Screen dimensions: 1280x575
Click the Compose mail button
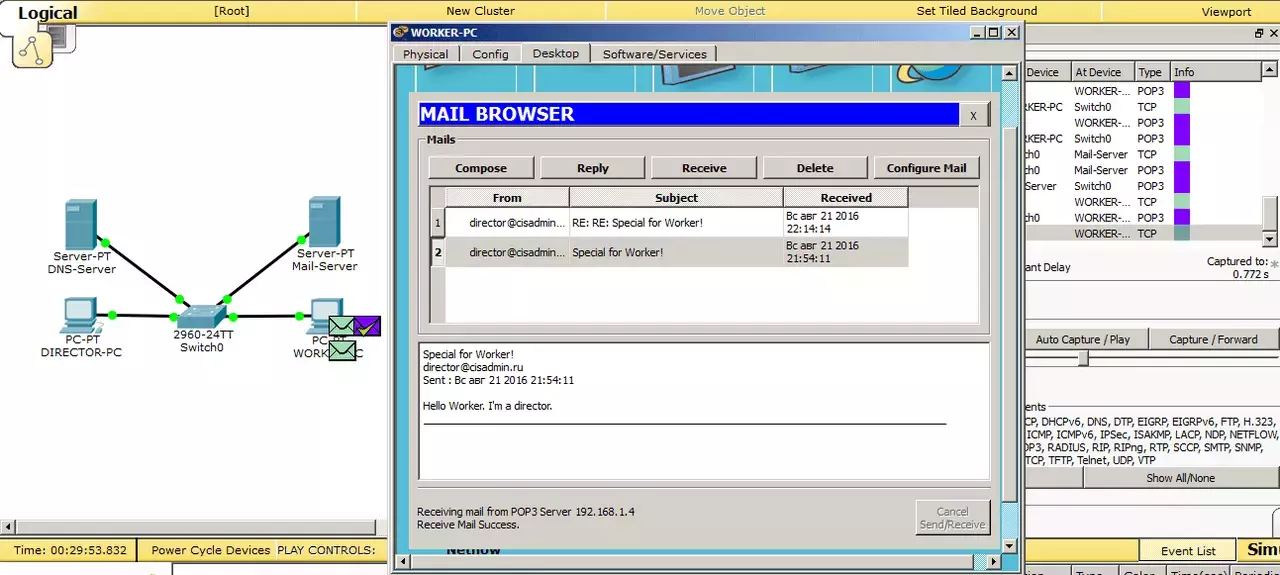(481, 168)
